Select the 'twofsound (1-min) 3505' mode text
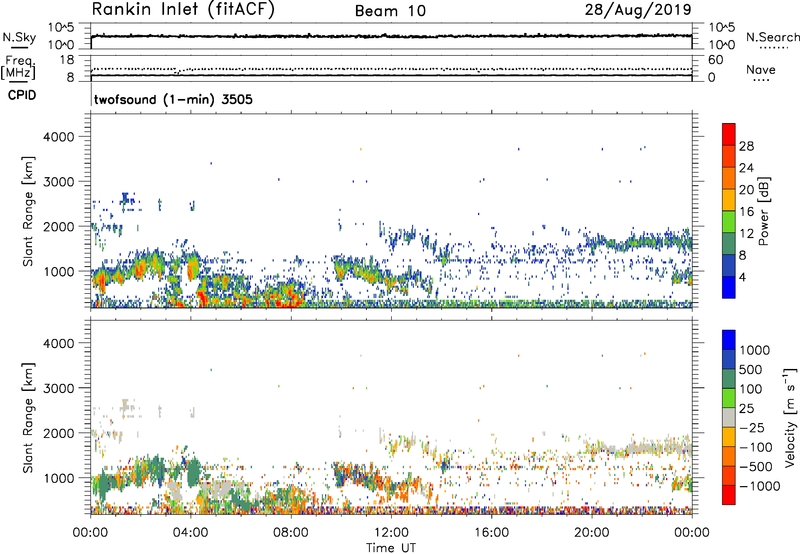 click(x=173, y=99)
